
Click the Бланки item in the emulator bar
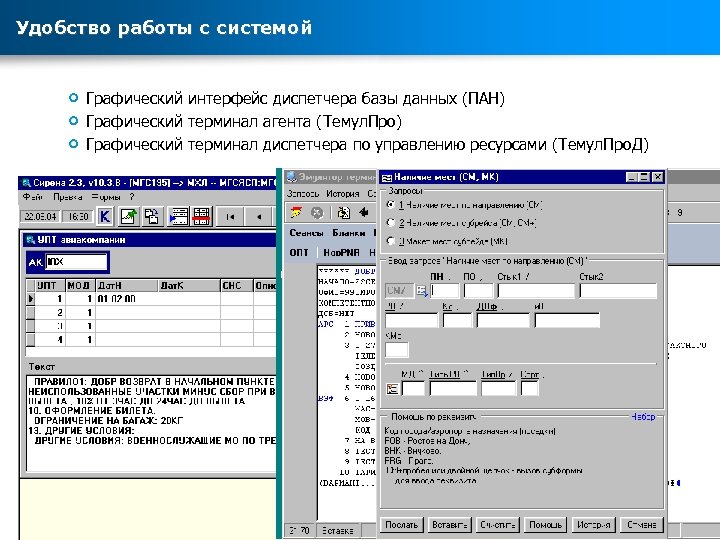coord(349,233)
